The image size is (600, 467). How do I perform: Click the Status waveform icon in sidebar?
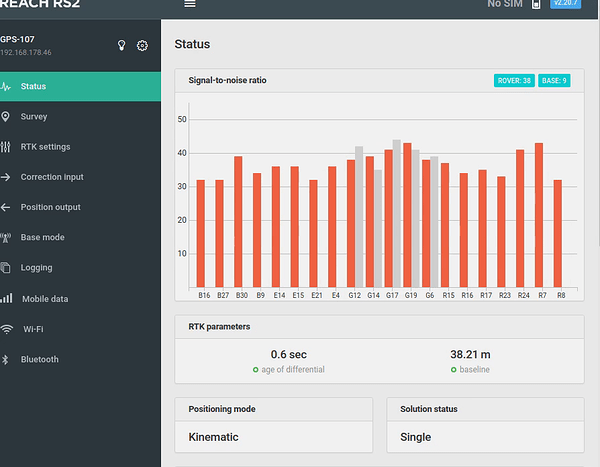pyautogui.click(x=5, y=87)
